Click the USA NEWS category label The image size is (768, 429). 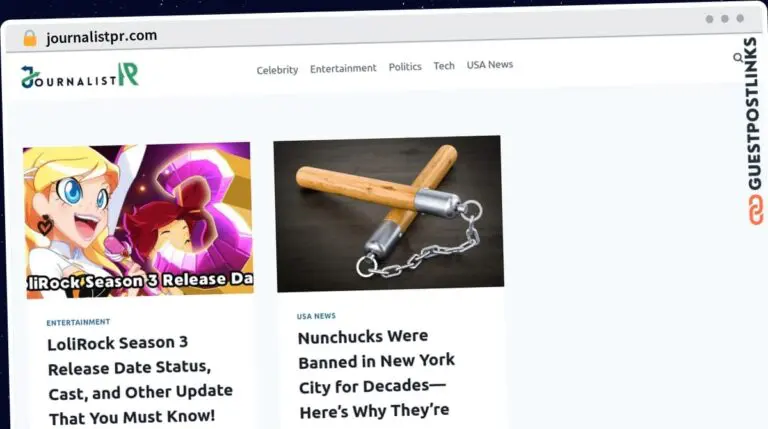[316, 316]
